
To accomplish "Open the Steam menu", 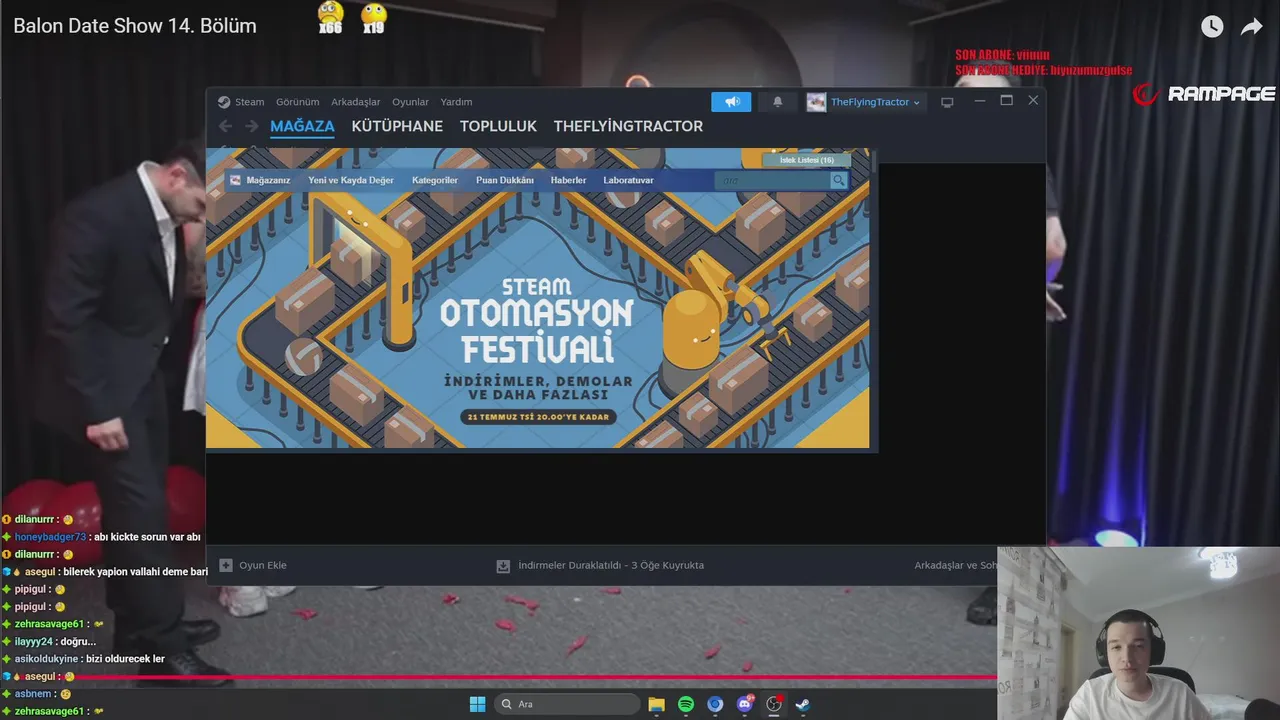I will click(250, 102).
